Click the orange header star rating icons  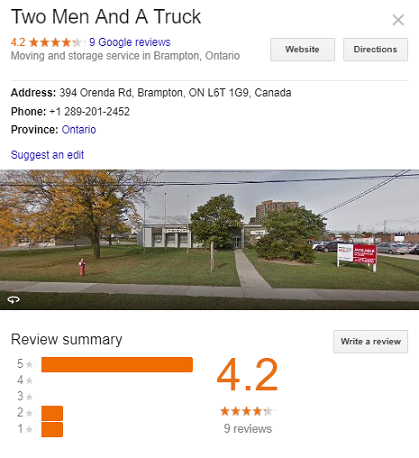55,42
